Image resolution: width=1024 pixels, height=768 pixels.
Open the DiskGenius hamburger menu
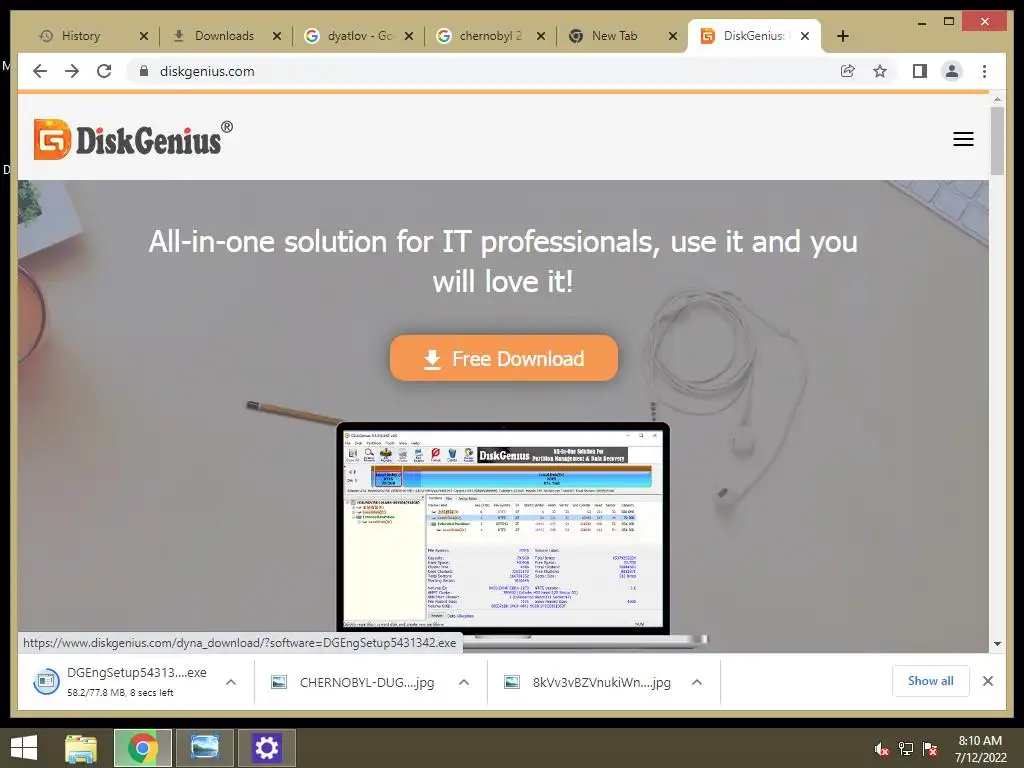963,139
